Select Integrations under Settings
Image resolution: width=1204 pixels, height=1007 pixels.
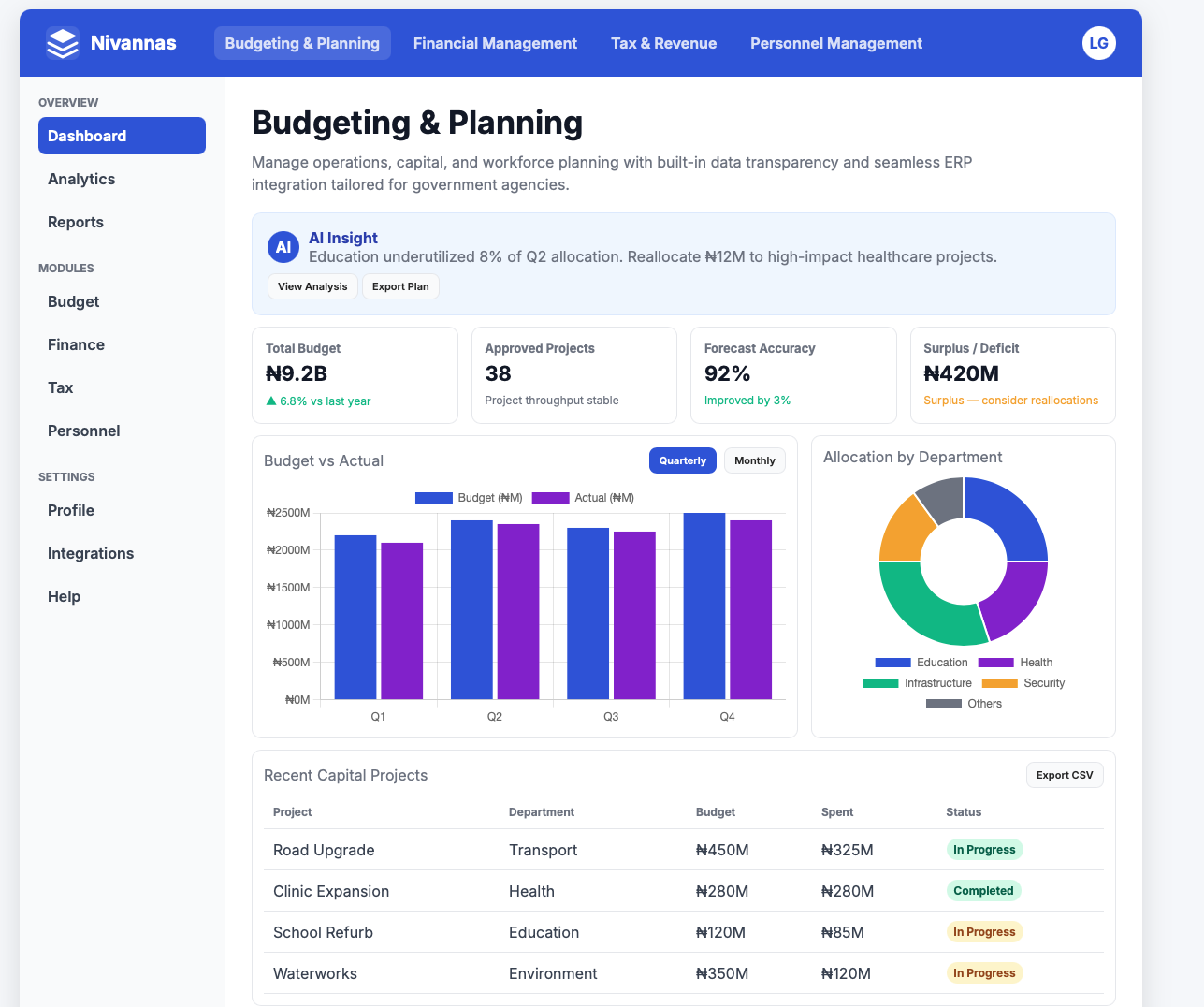(91, 553)
